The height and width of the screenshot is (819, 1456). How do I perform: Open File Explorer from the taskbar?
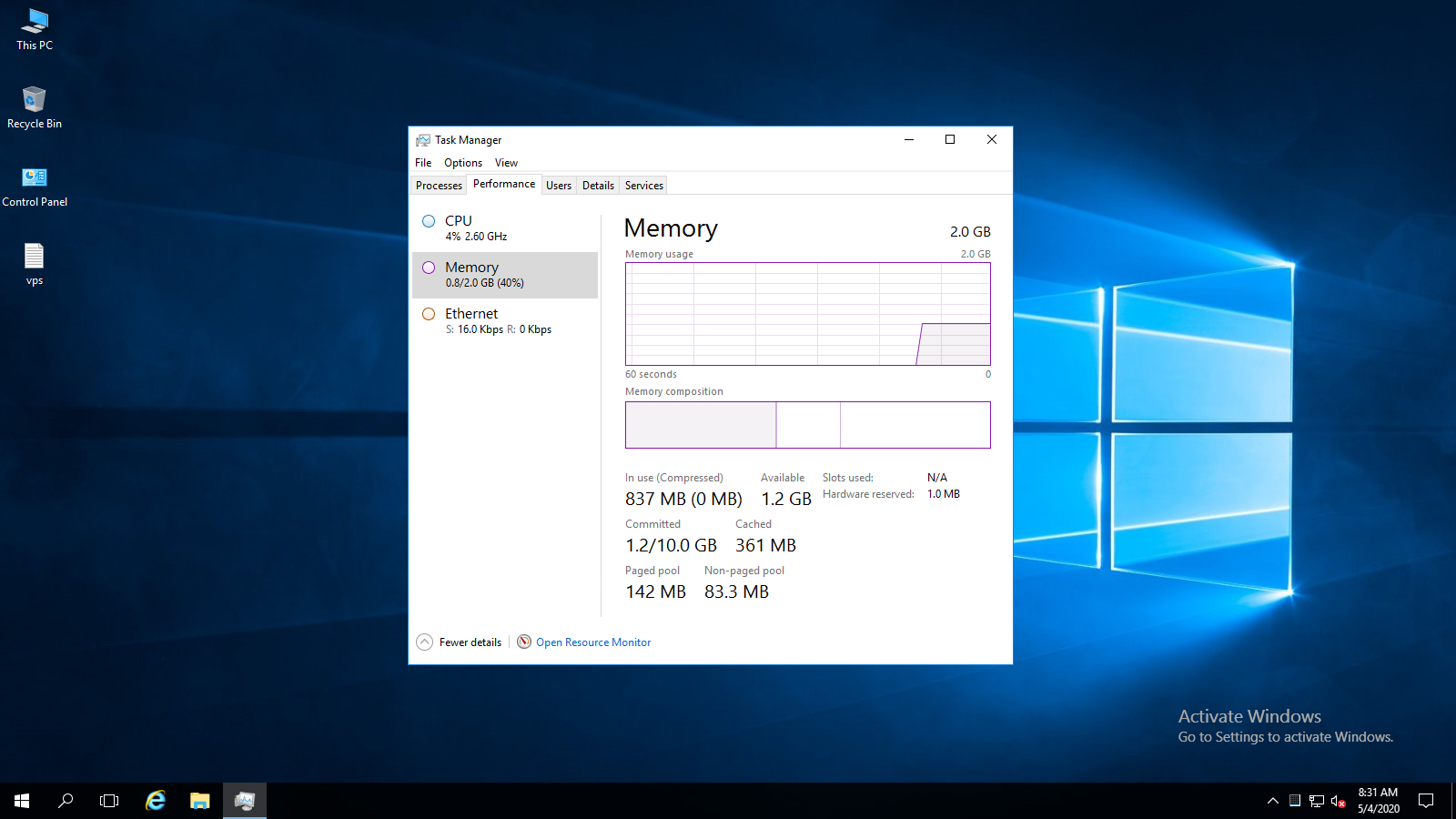[x=200, y=801]
